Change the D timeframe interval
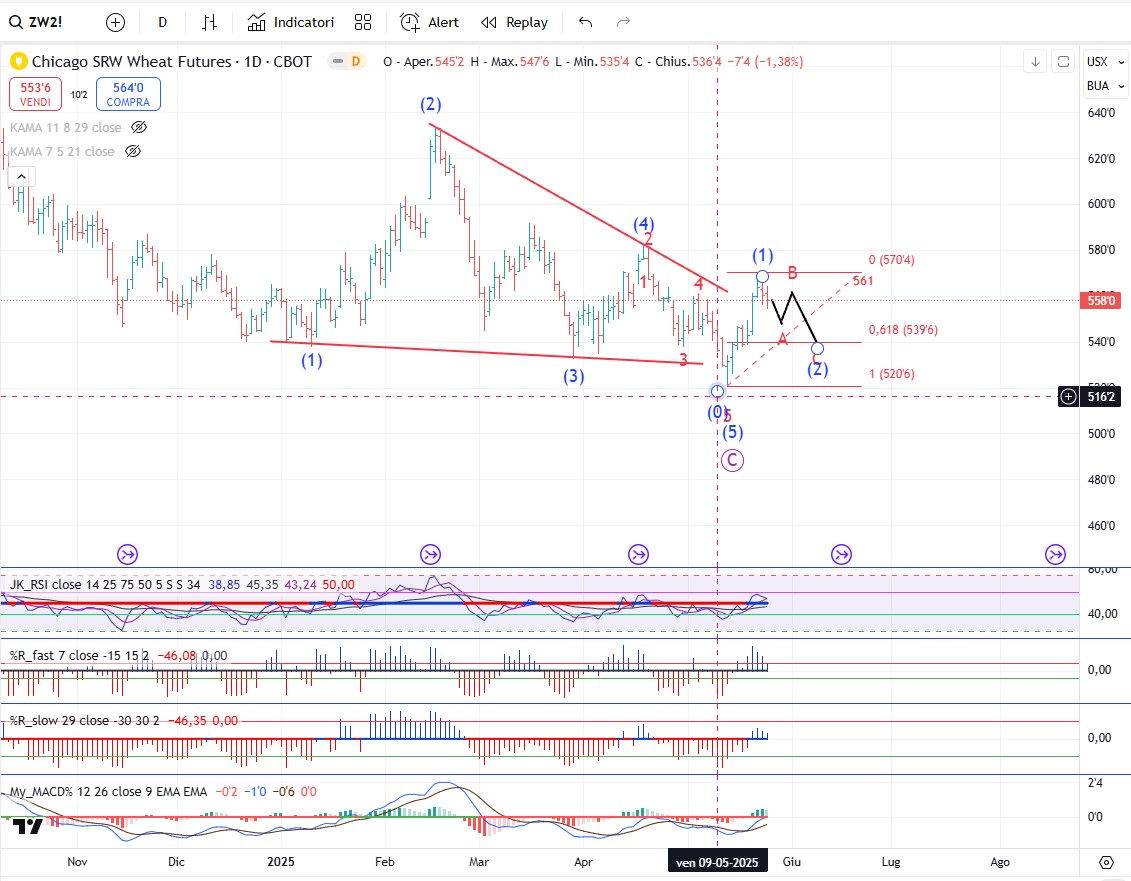1131x881 pixels. pos(162,22)
